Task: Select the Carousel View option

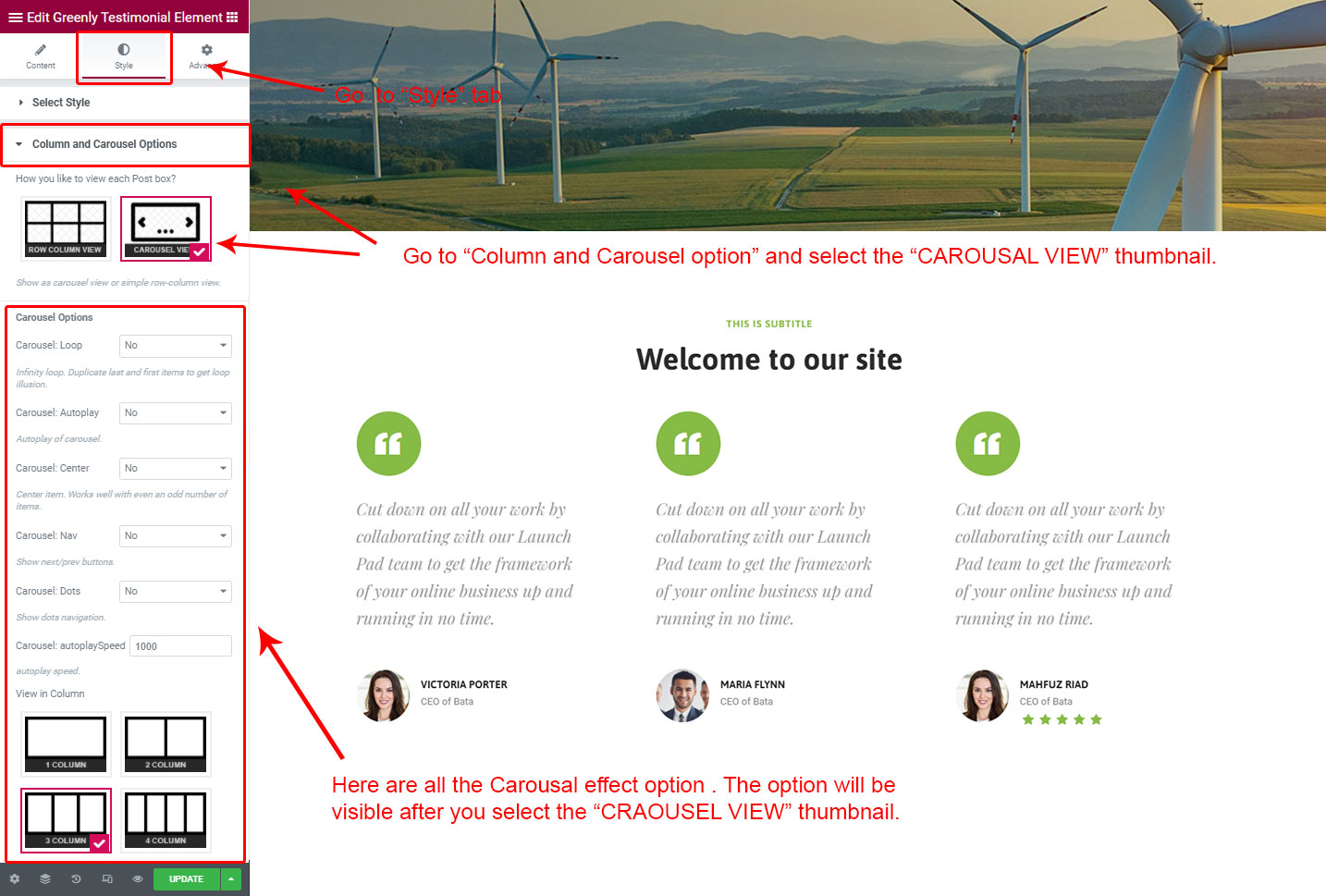Action: (166, 228)
